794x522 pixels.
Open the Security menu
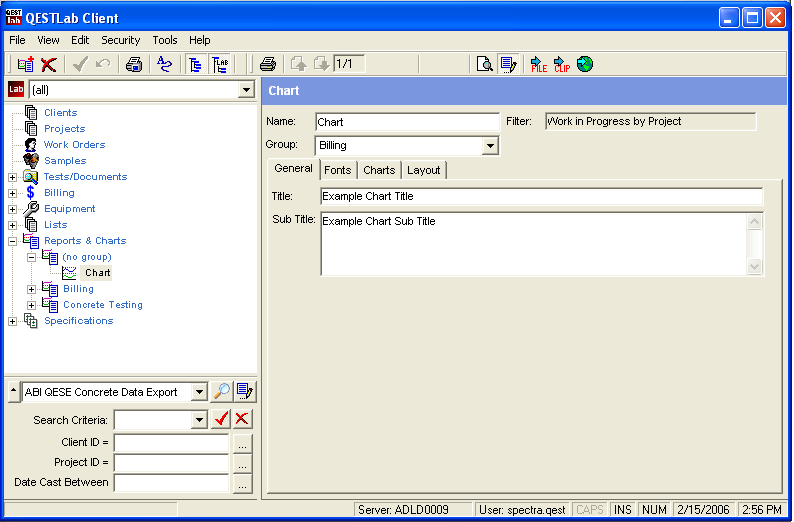click(120, 40)
